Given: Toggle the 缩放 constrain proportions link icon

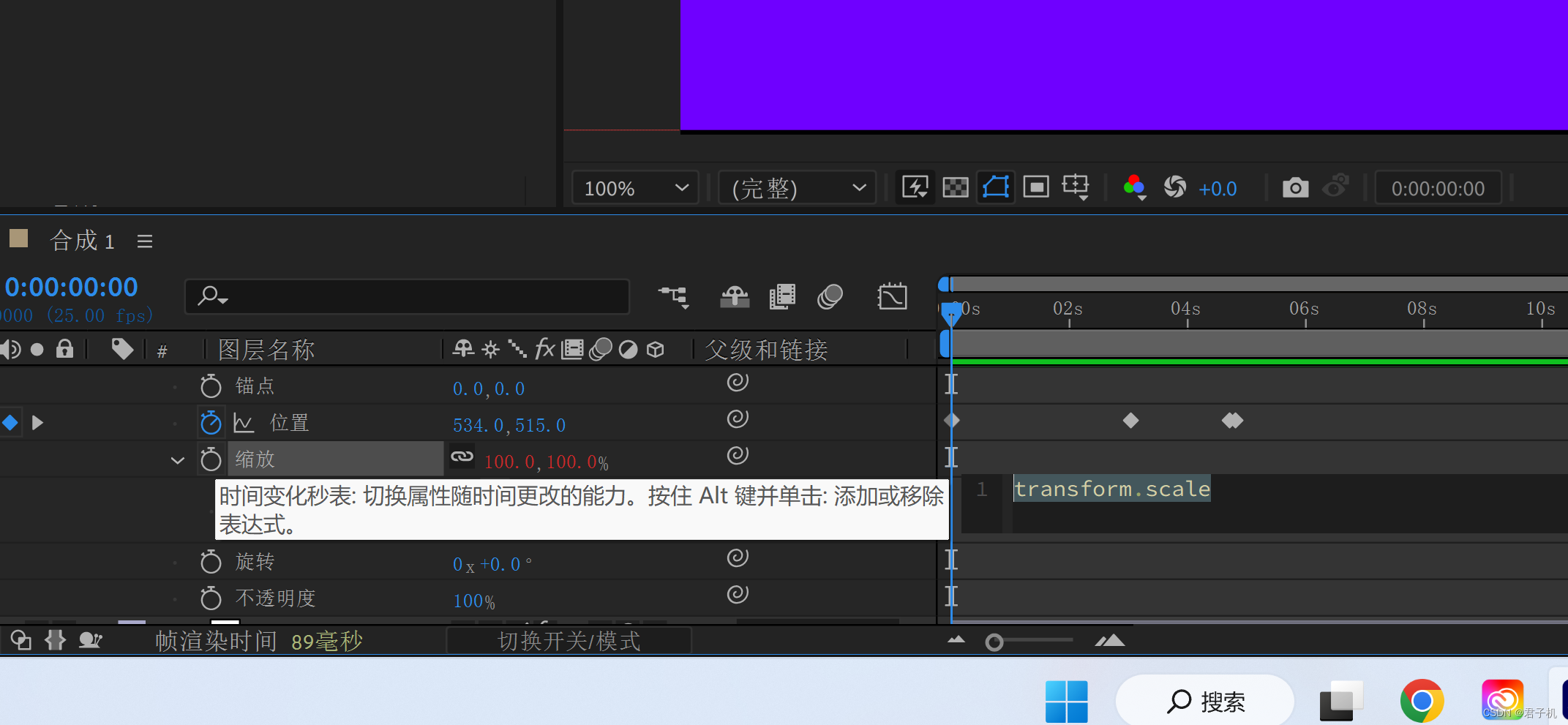Looking at the screenshot, I should pyautogui.click(x=462, y=457).
